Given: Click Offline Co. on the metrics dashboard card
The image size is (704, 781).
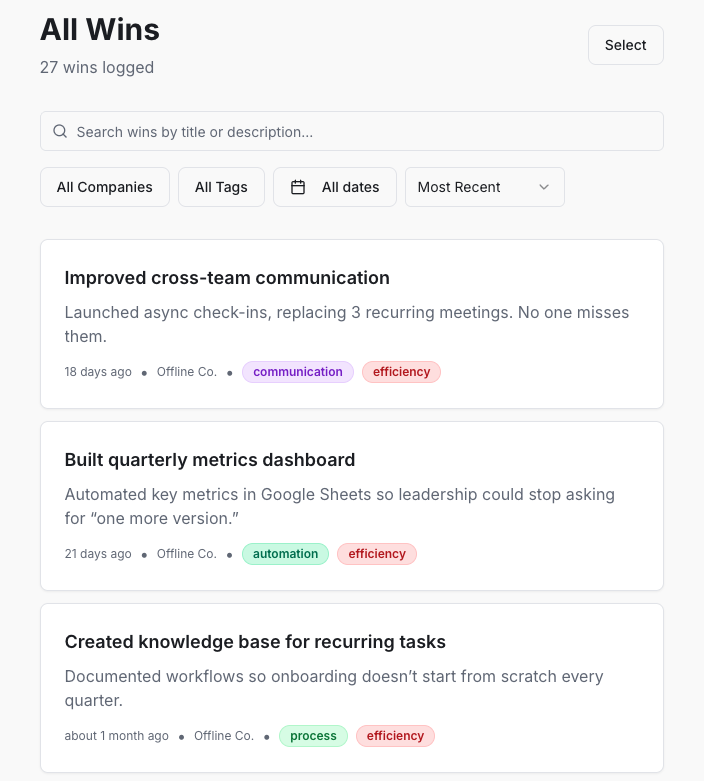Looking at the screenshot, I should [187, 554].
